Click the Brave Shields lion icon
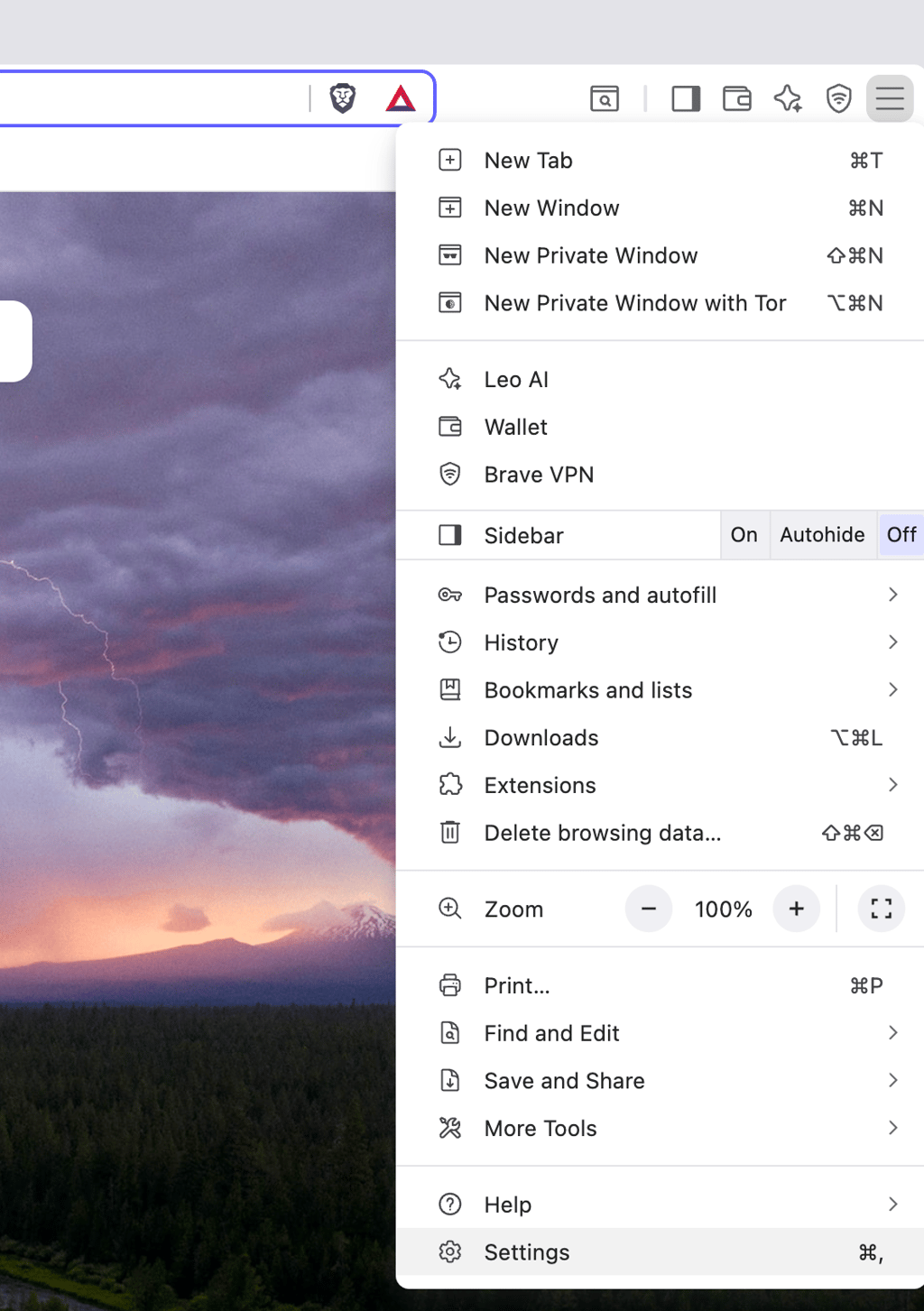Screen dimensions: 924x1311 [x=343, y=97]
